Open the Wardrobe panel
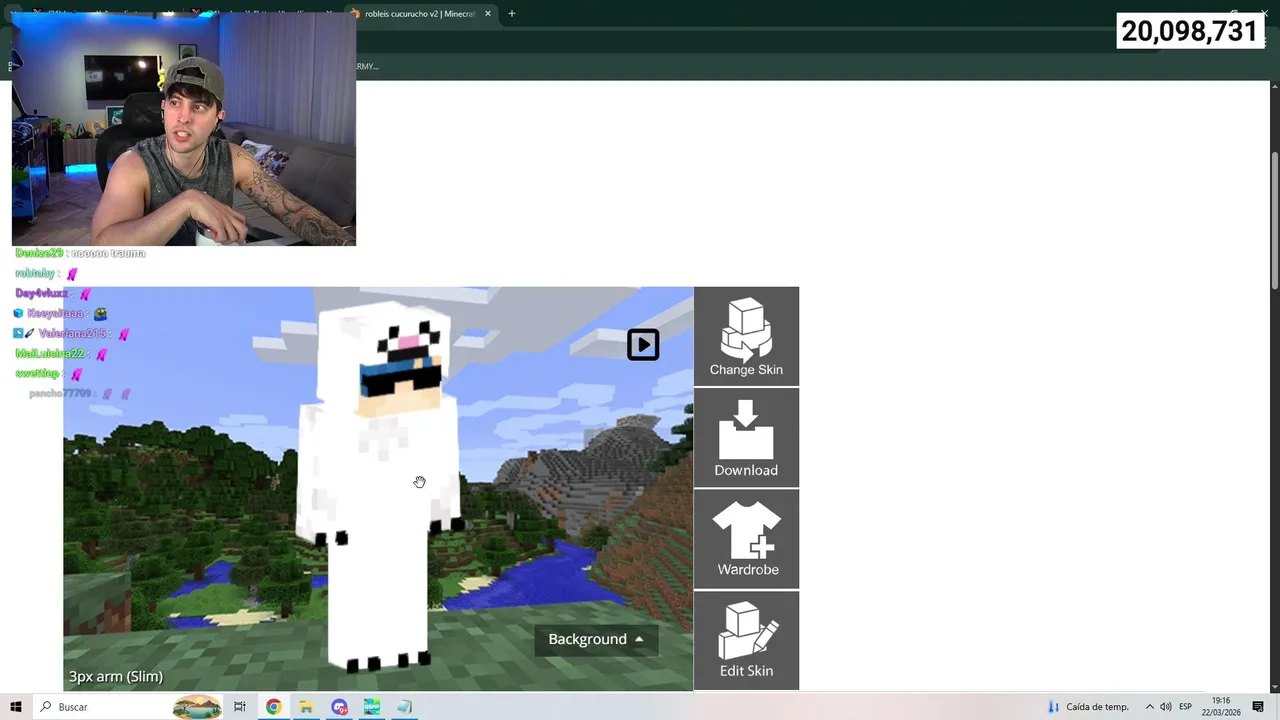 746,539
